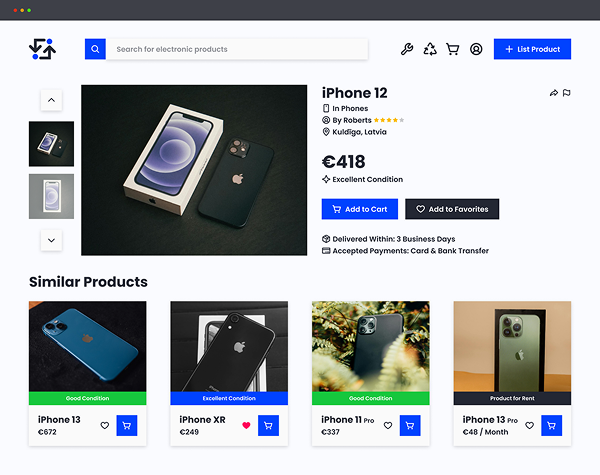The height and width of the screenshot is (475, 600).
Task: Open the recycle icon in header
Action: pyautogui.click(x=430, y=49)
